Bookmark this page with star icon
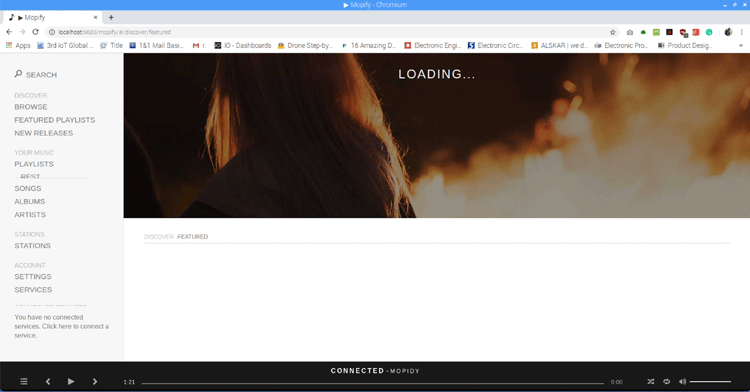Screen dimensions: 750x392 pos(613,32)
